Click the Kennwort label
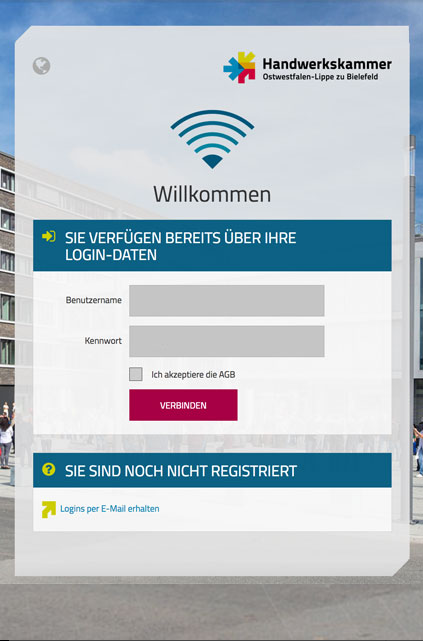Screen dimensions: 423x641 pyautogui.click(x=103, y=341)
